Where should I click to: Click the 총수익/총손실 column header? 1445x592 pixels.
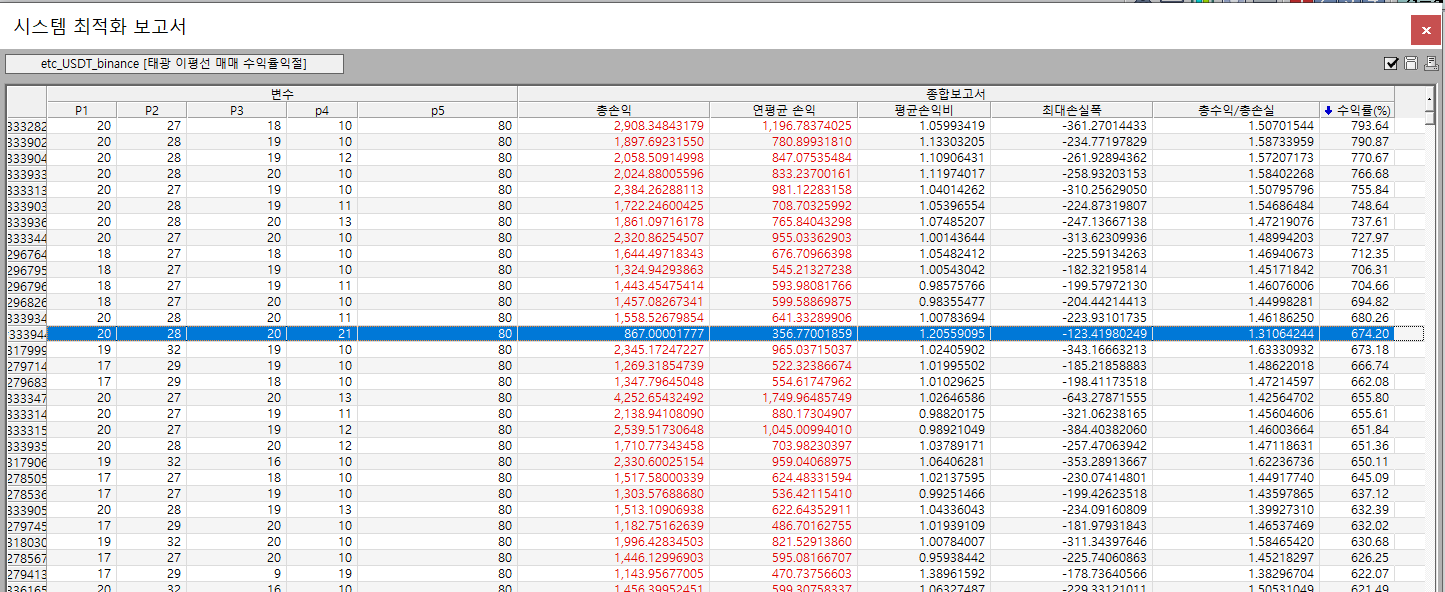click(x=1235, y=110)
